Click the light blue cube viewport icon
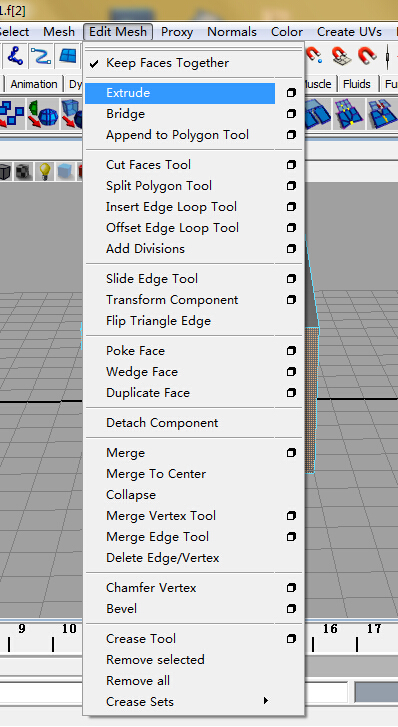Screen dimensions: 398x727 tap(65, 172)
